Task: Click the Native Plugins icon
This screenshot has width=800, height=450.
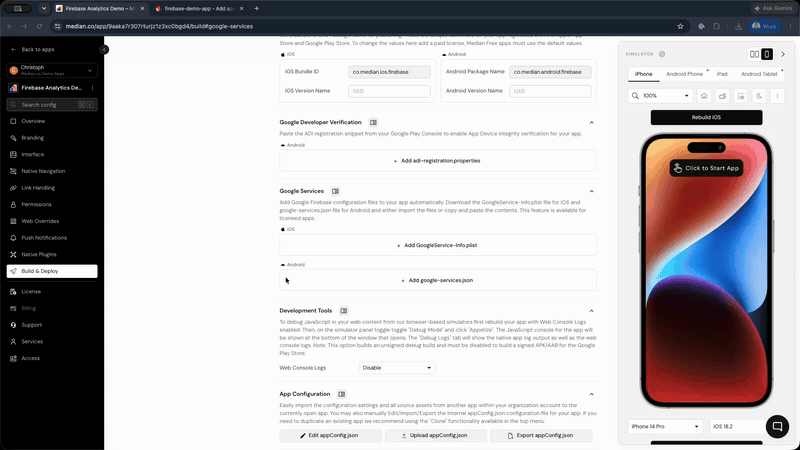Action: [13, 255]
